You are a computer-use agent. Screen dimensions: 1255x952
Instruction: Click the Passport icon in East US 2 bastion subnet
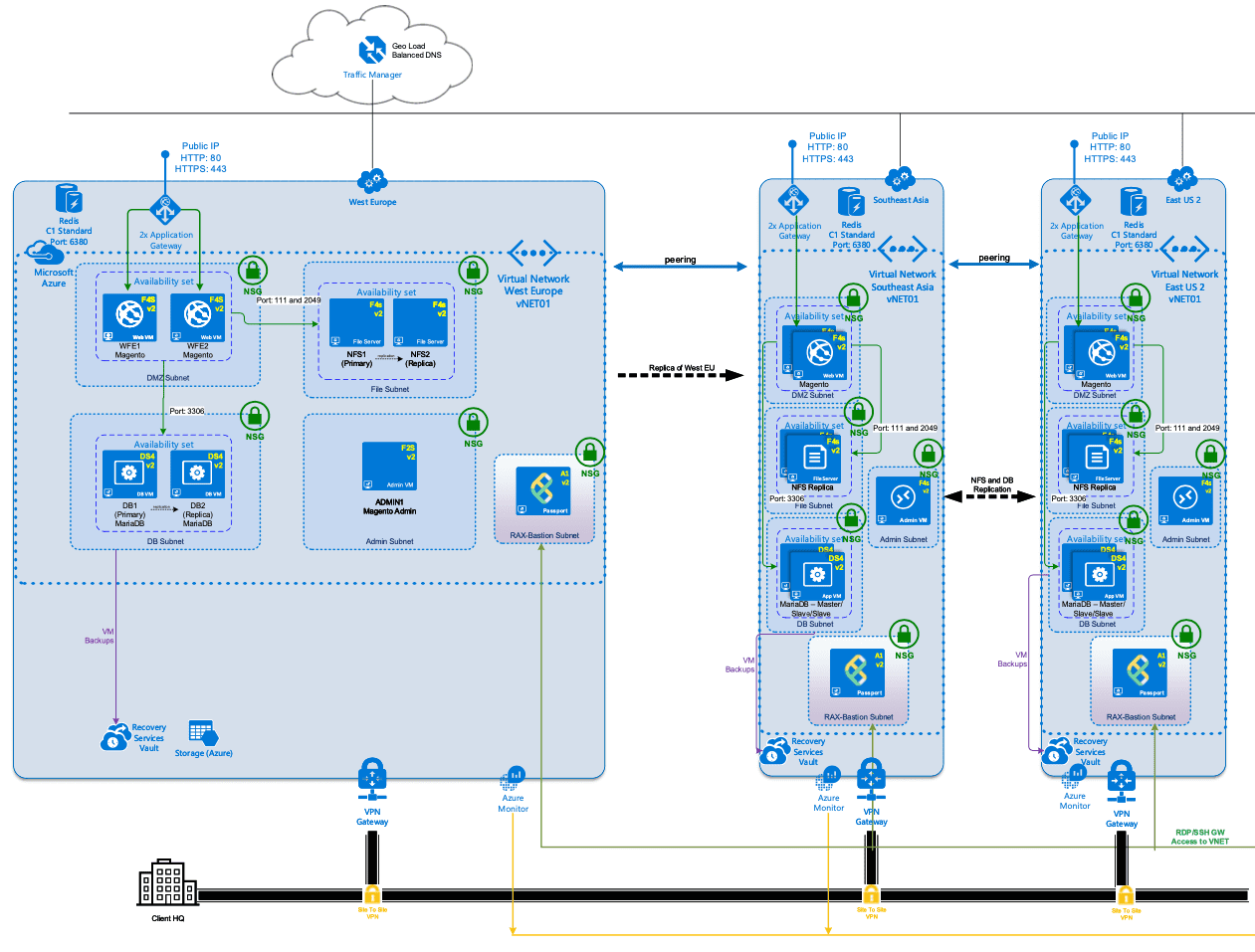[x=1141, y=673]
